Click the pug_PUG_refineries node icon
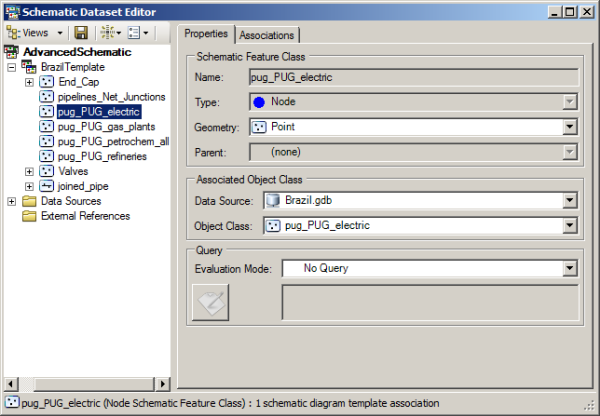The width and height of the screenshot is (600, 416). (x=47, y=156)
